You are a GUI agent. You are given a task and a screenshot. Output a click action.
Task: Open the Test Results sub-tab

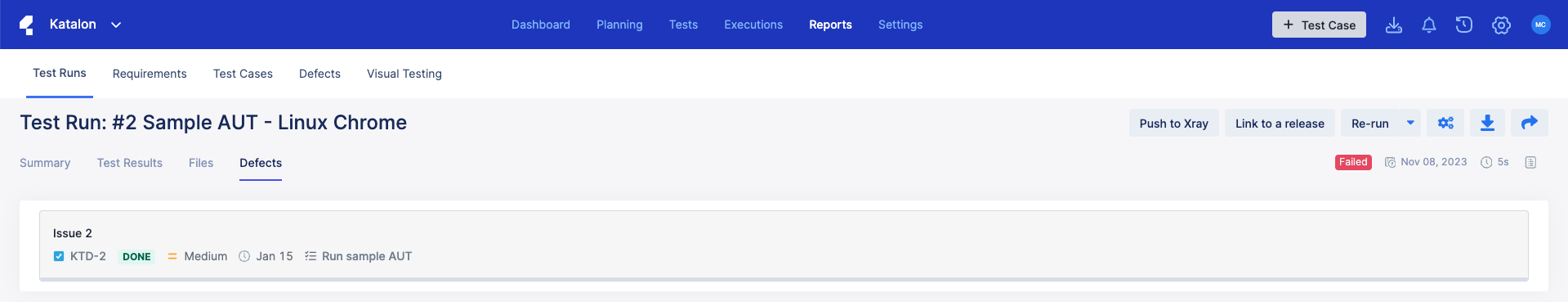point(130,163)
